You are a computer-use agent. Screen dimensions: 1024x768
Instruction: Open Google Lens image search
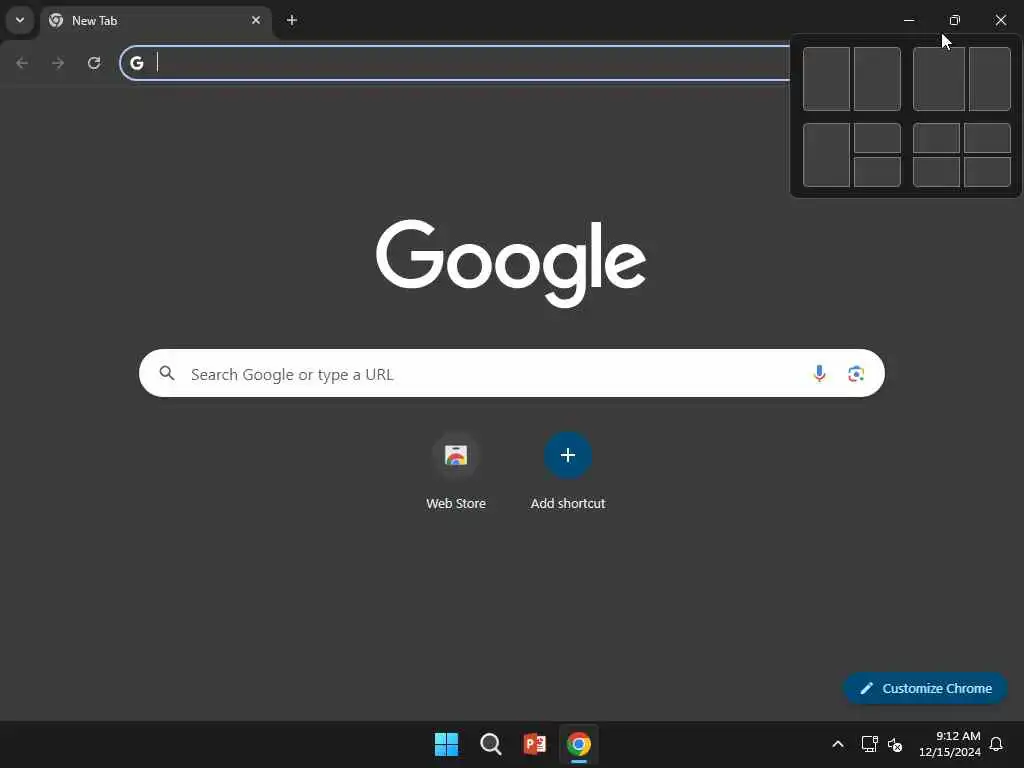pos(856,374)
